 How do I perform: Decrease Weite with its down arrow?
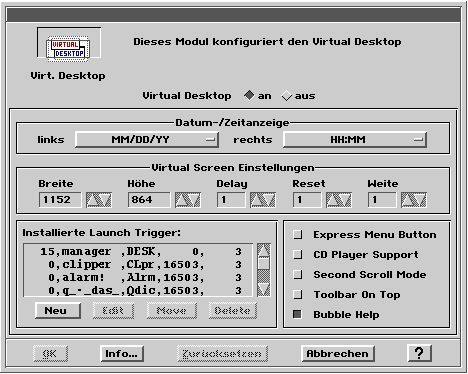click(x=420, y=200)
